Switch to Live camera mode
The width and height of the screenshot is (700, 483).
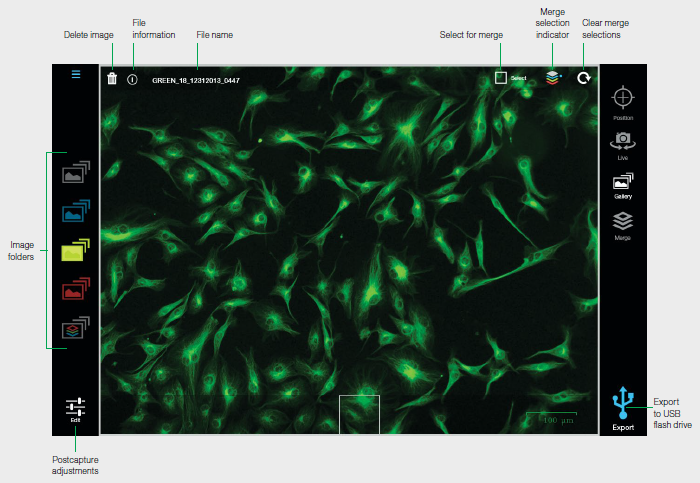[623, 142]
